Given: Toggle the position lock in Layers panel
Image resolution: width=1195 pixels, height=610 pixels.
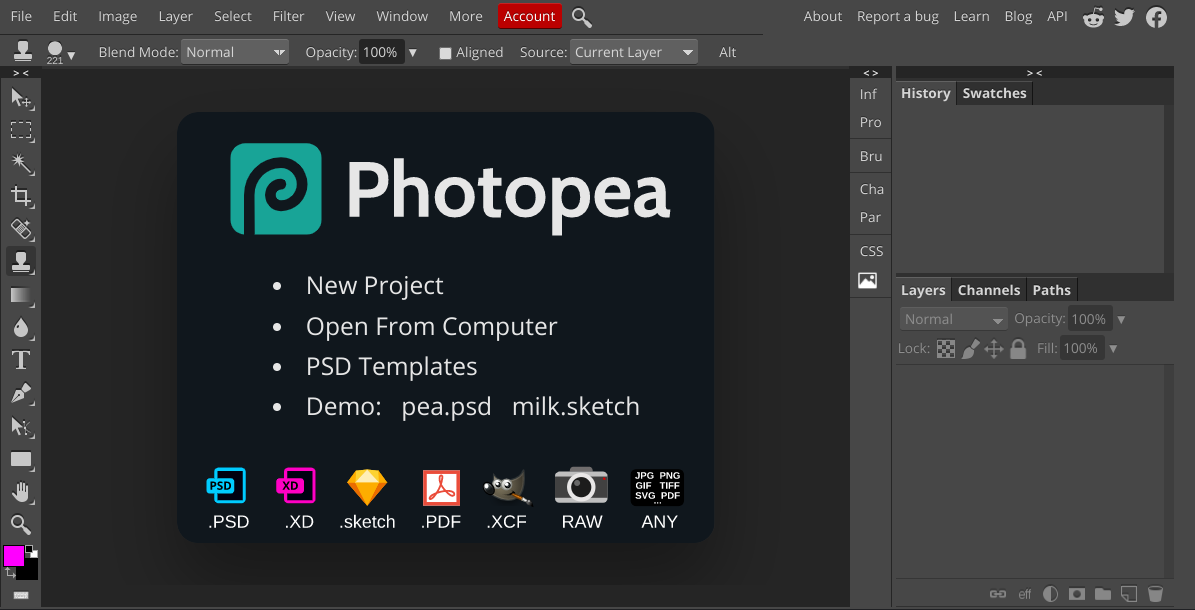Looking at the screenshot, I should (x=993, y=348).
